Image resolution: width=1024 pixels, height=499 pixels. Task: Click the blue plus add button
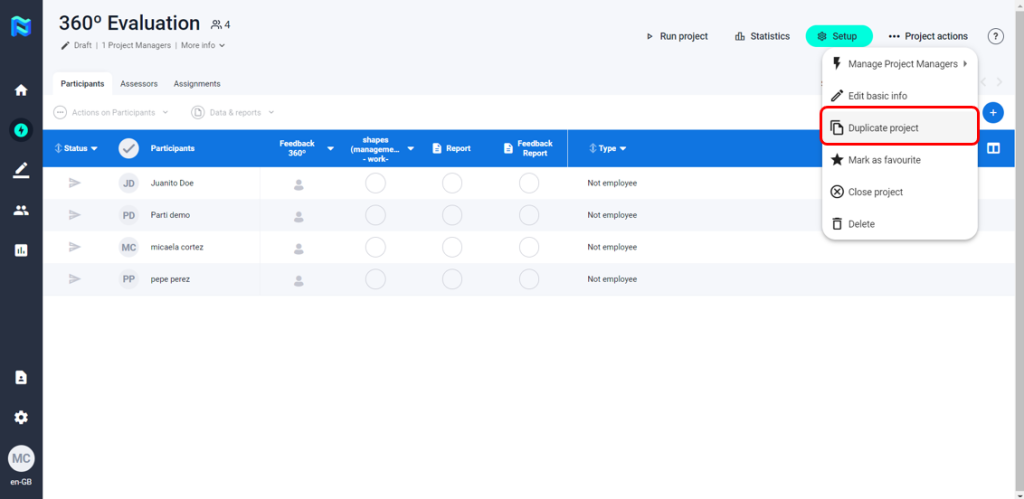[992, 112]
